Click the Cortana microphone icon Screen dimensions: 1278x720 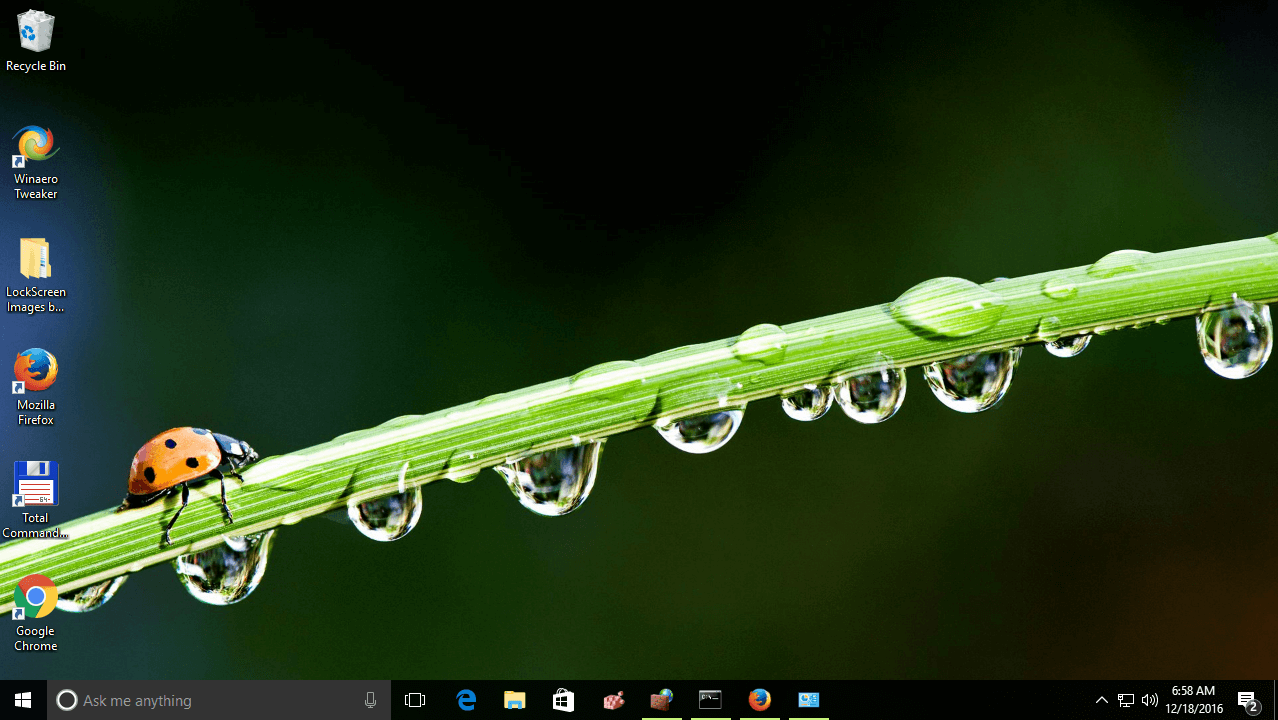pos(370,700)
